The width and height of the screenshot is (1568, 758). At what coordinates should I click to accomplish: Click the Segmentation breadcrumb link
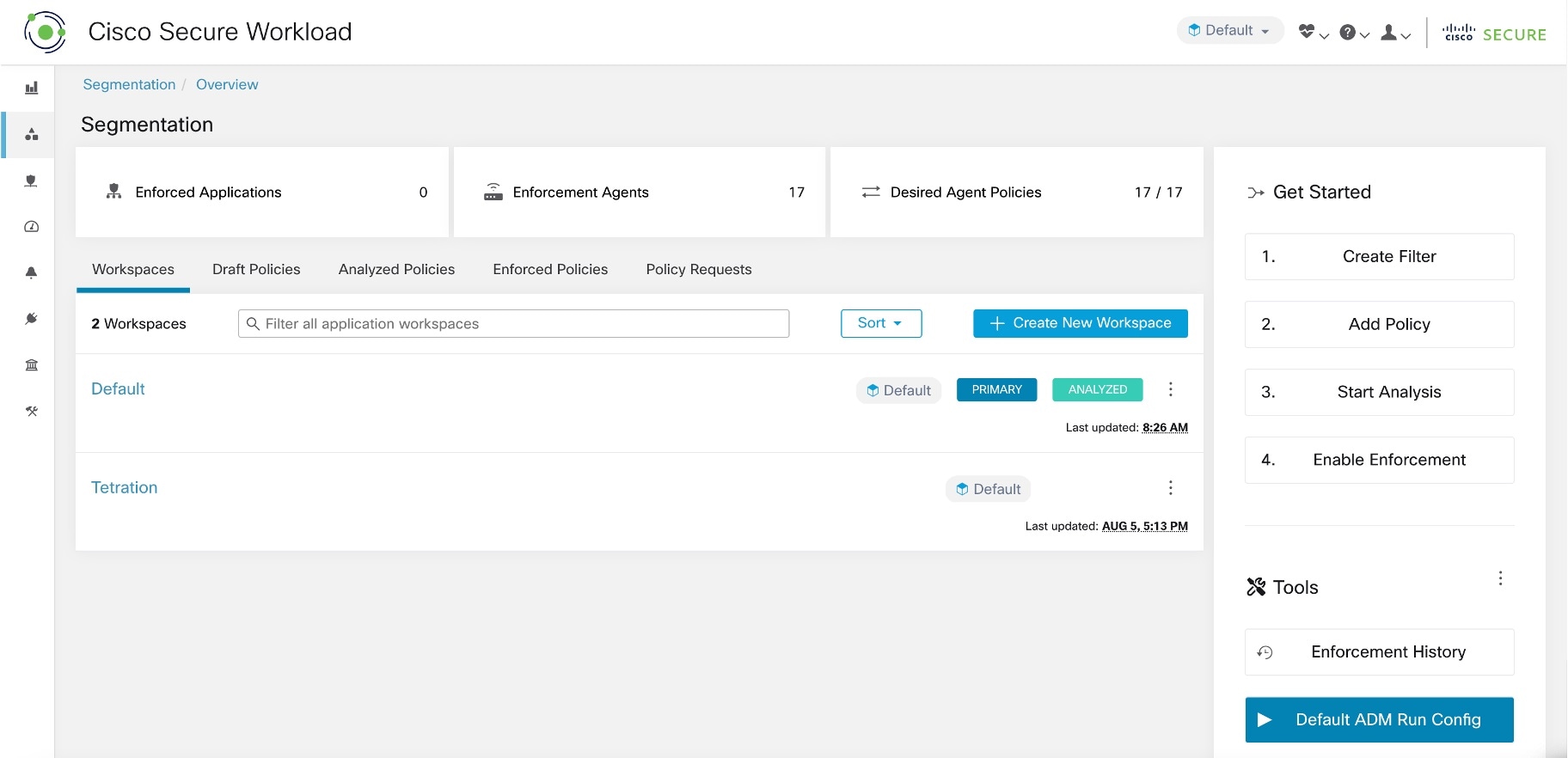pyautogui.click(x=129, y=84)
